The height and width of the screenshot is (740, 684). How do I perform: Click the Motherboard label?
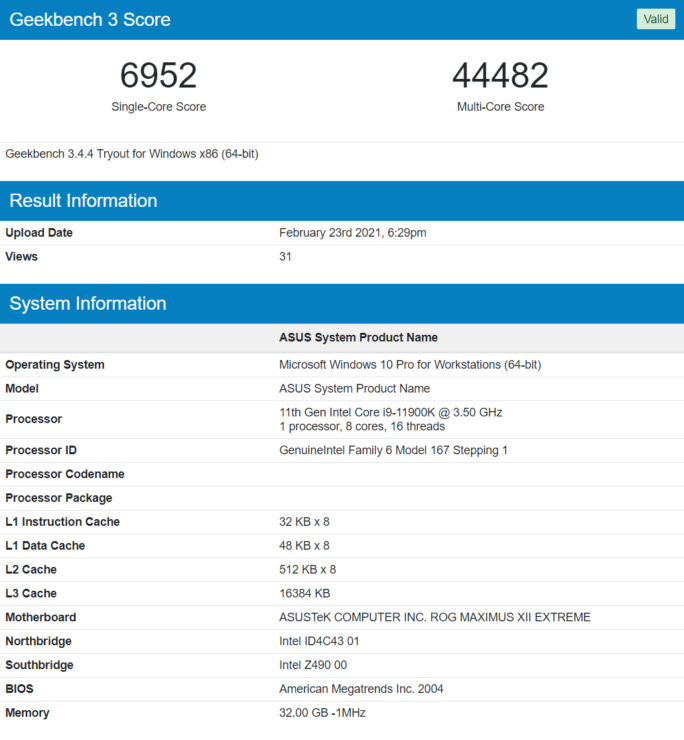(x=41, y=617)
